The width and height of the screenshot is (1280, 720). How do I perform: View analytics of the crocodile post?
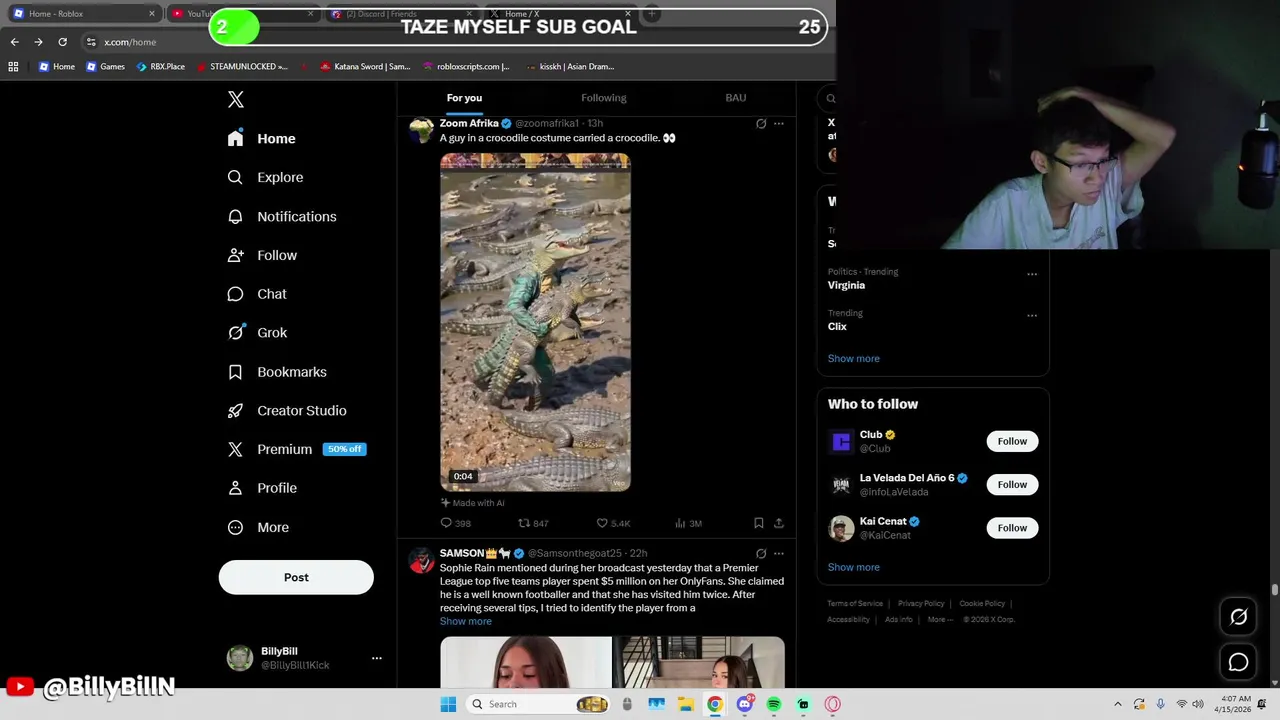click(x=688, y=523)
